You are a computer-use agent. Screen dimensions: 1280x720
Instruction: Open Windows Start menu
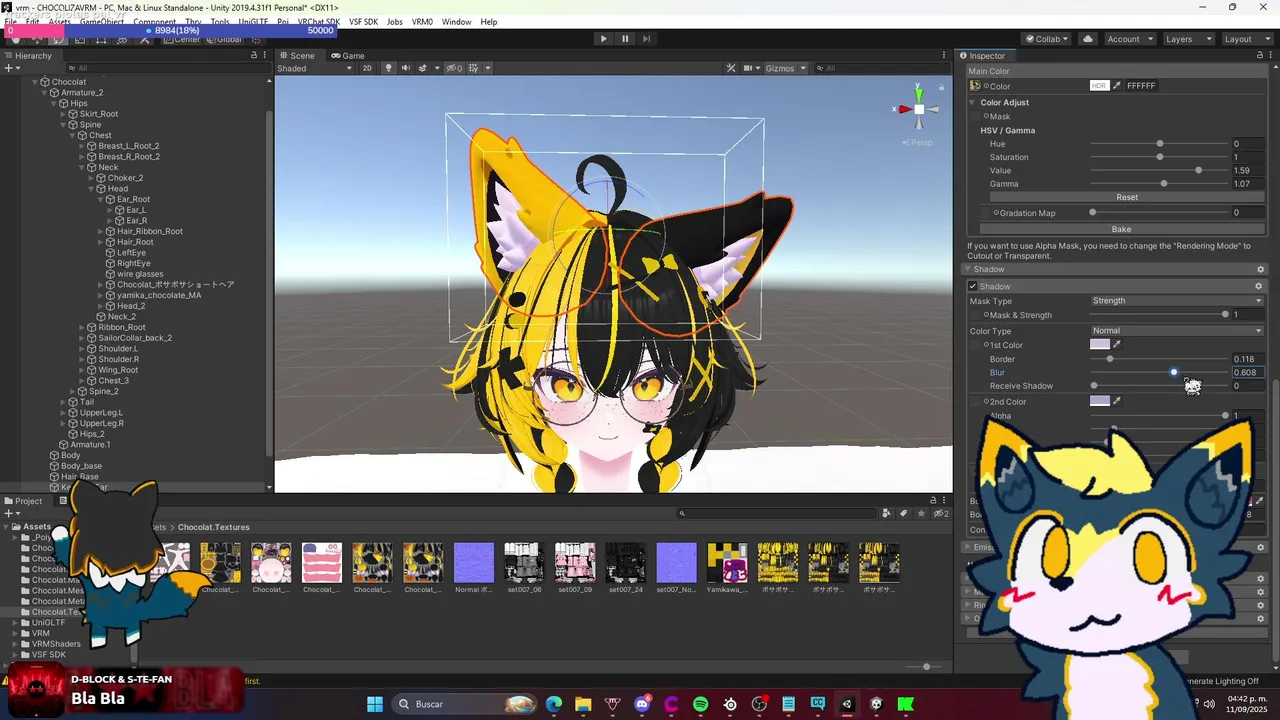(375, 704)
